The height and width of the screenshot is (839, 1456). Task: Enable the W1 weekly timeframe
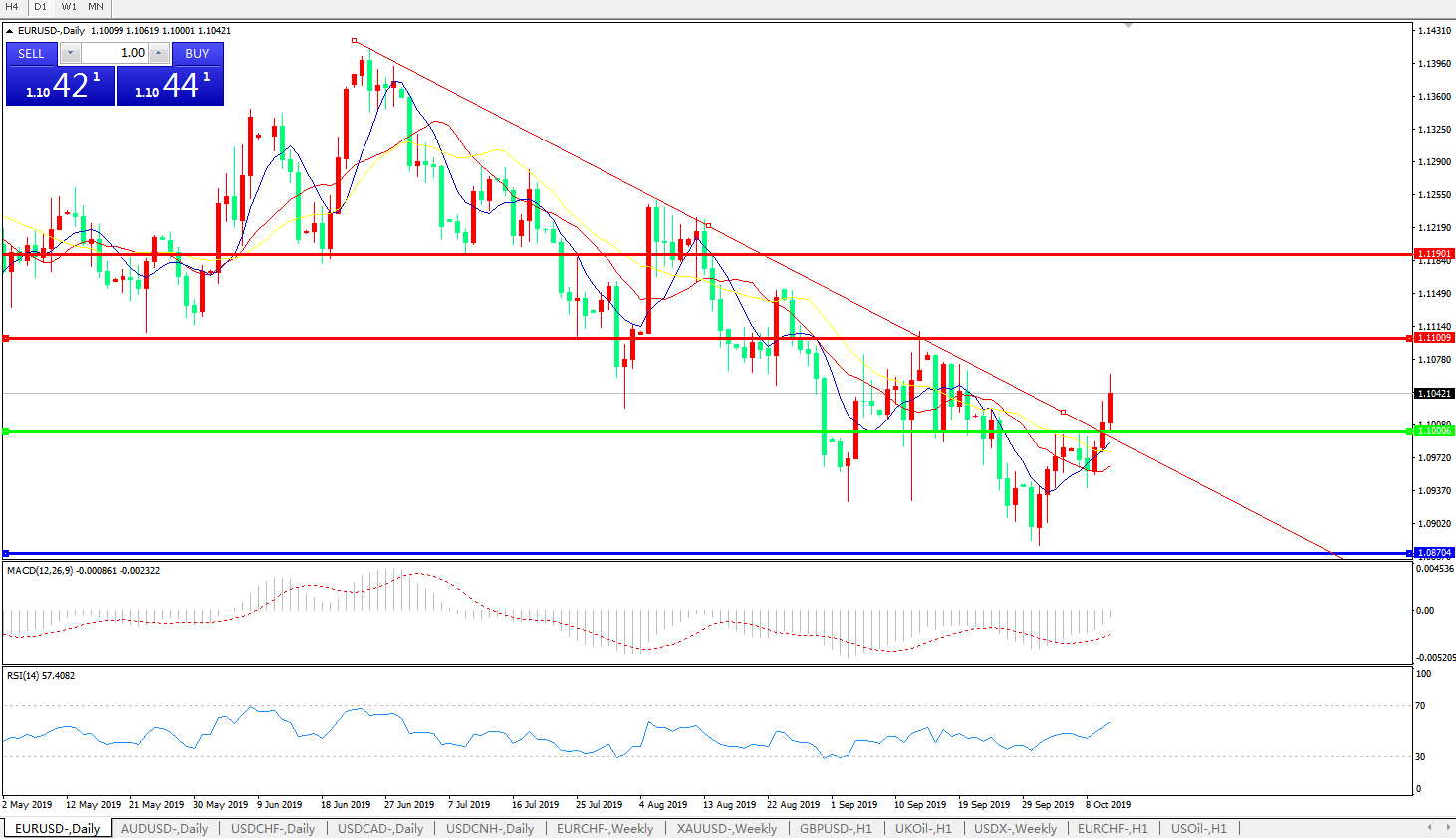pyautogui.click(x=69, y=7)
